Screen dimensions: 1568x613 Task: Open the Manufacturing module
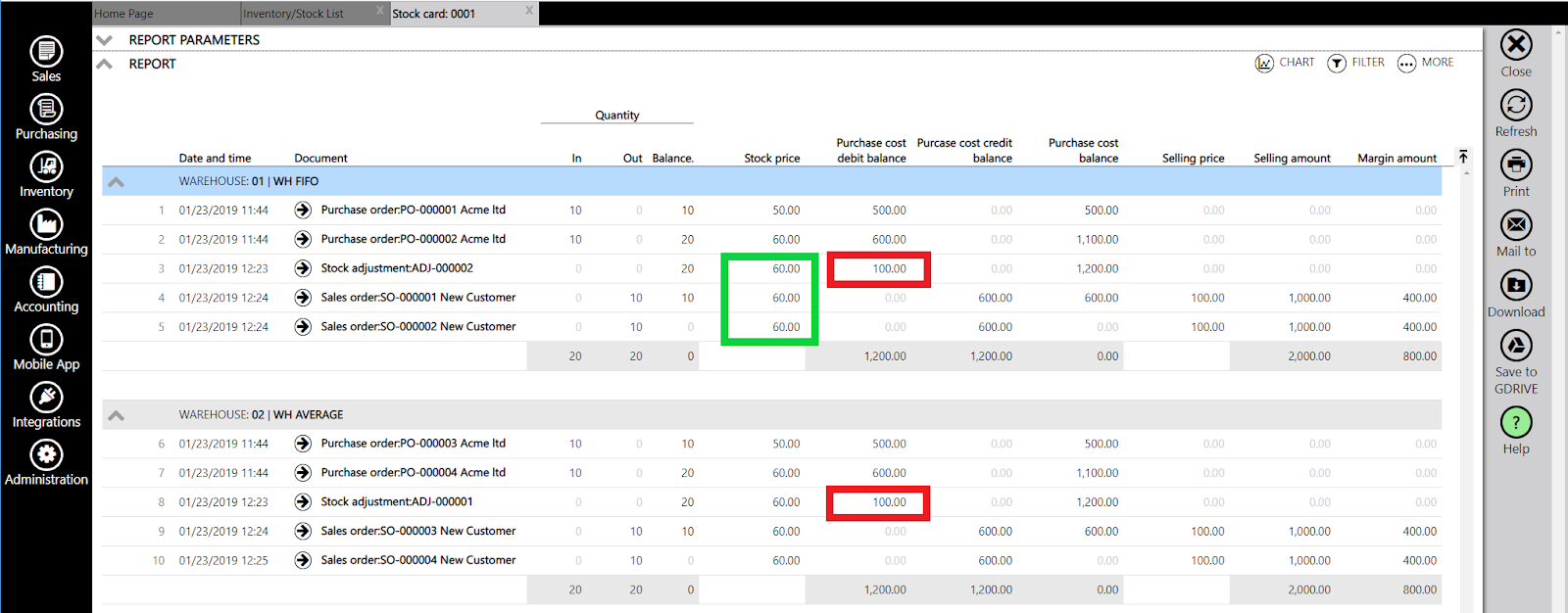tap(46, 232)
